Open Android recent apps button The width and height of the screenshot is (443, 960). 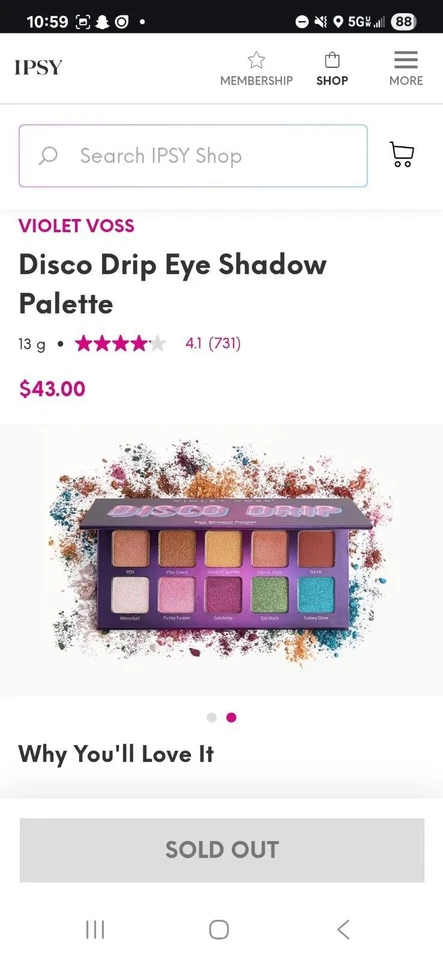tap(95, 929)
